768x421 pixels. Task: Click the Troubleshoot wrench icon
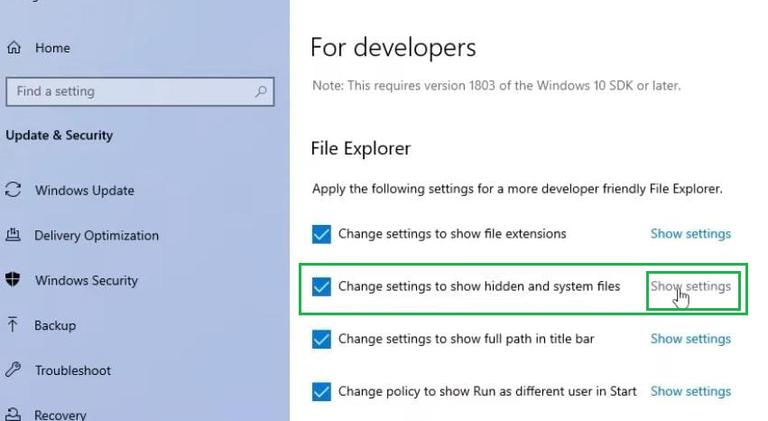coord(13,370)
